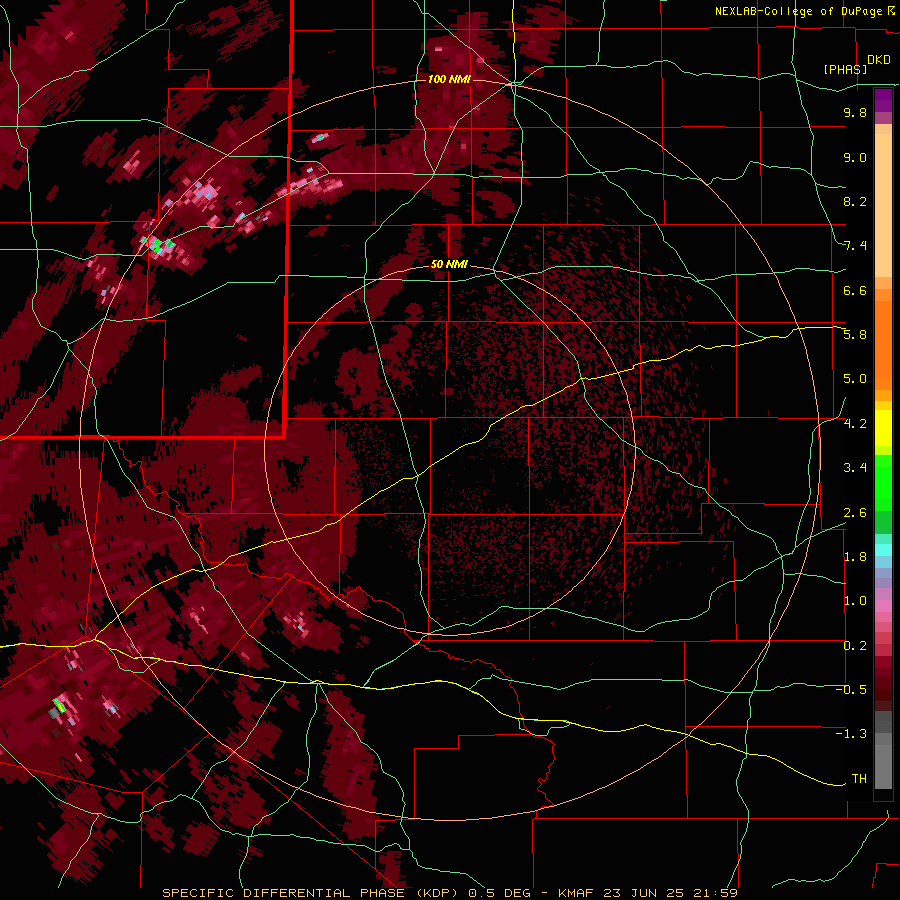This screenshot has height=900, width=900.
Task: Click the TH threshold legend label
Action: point(859,779)
